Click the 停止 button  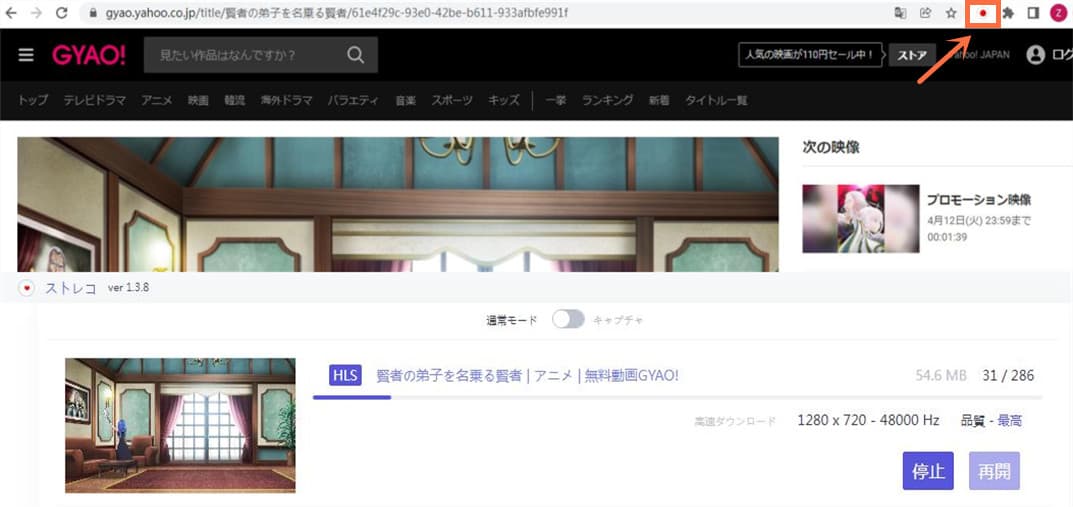coord(928,471)
